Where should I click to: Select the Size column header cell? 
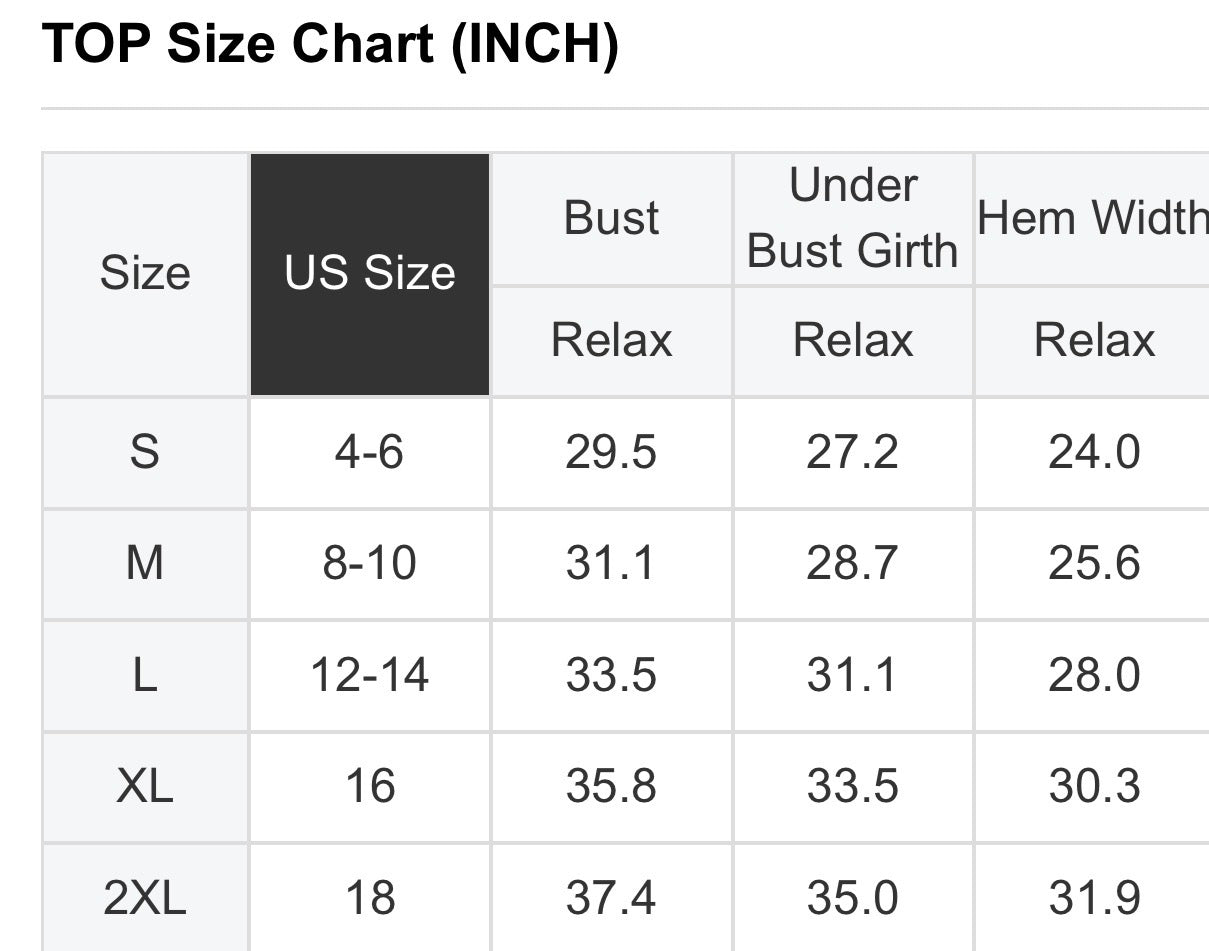pyautogui.click(x=145, y=274)
